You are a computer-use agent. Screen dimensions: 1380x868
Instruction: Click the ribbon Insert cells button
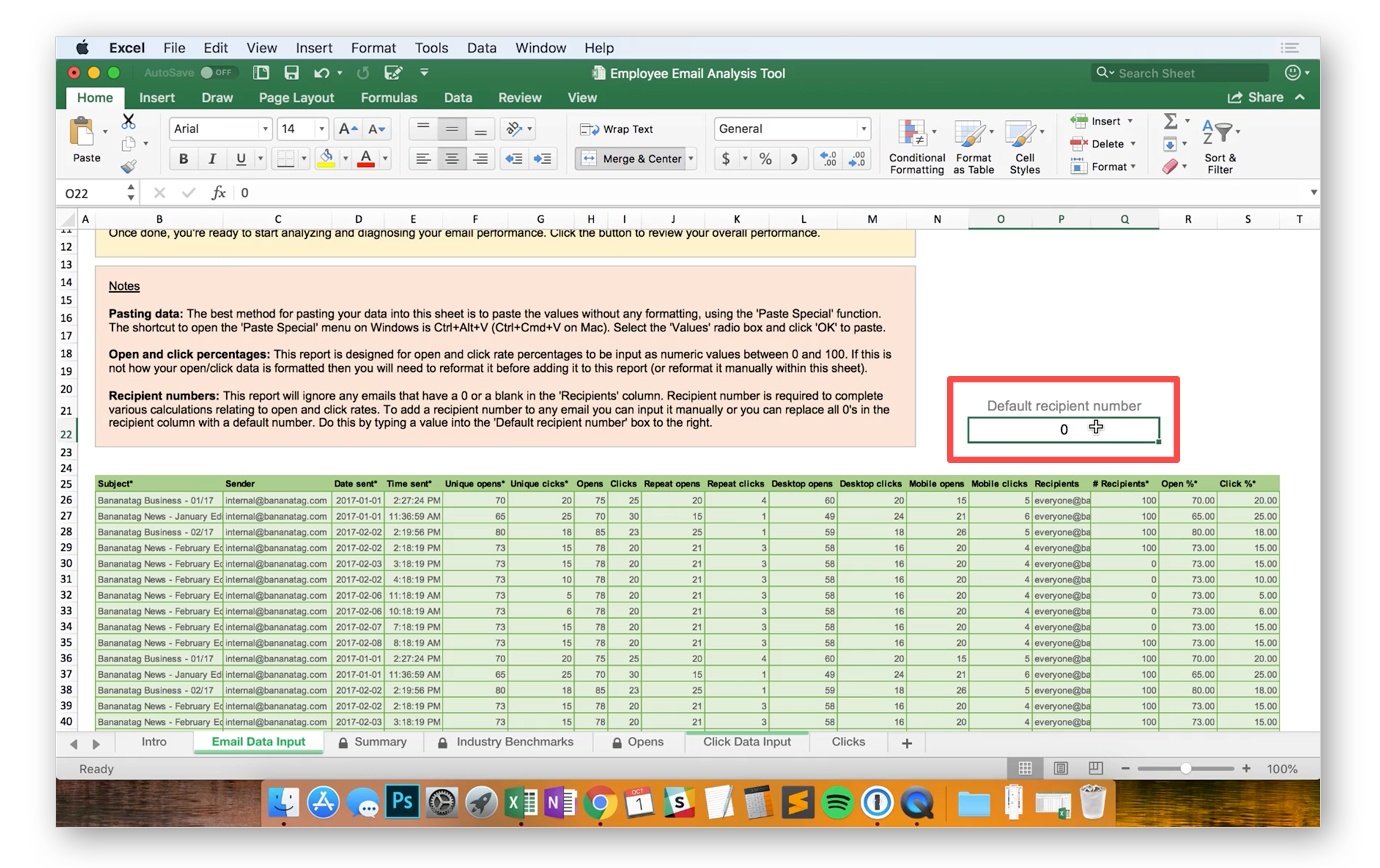[x=1103, y=121]
